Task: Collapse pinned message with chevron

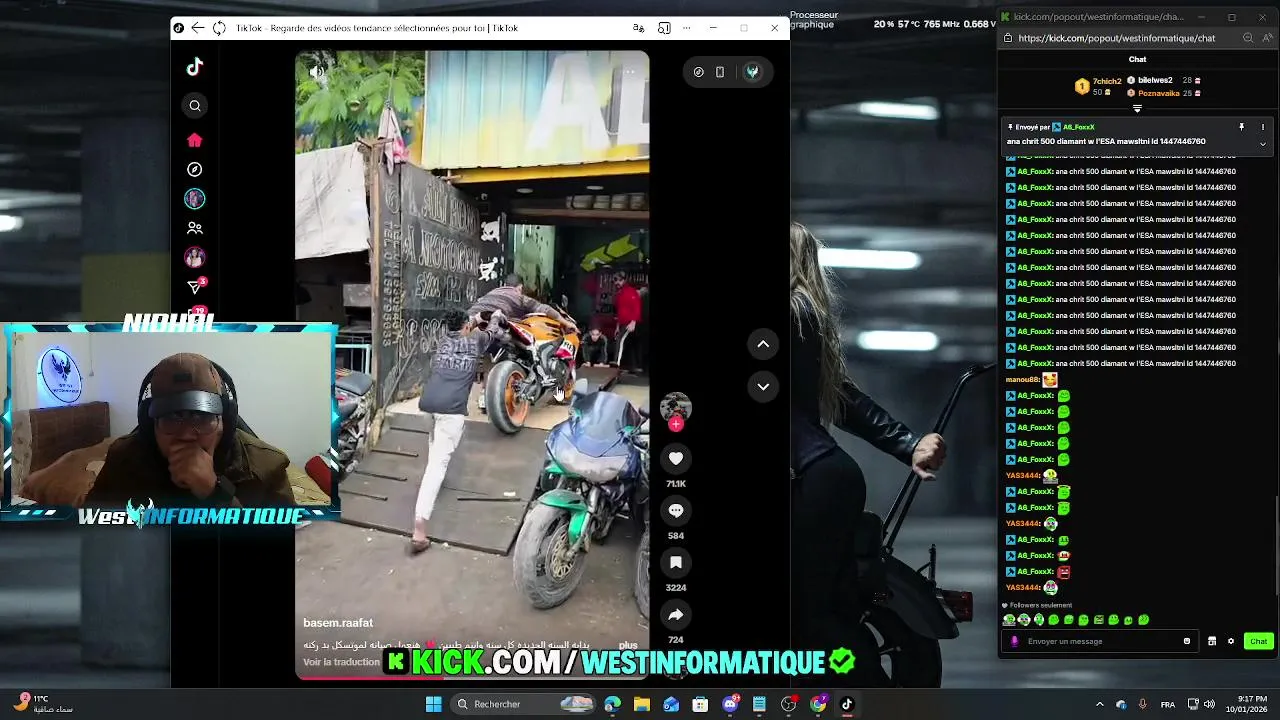Action: click(x=1263, y=144)
